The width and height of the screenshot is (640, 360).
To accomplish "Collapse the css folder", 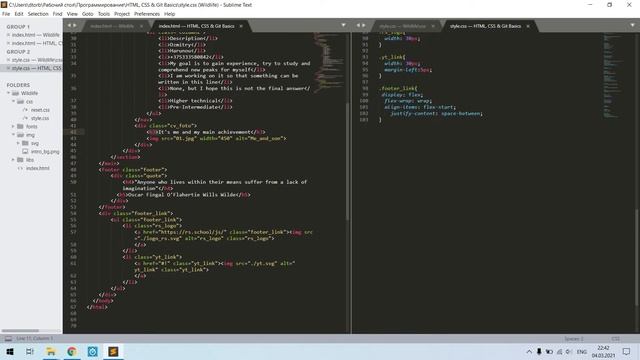I will 13,101.
